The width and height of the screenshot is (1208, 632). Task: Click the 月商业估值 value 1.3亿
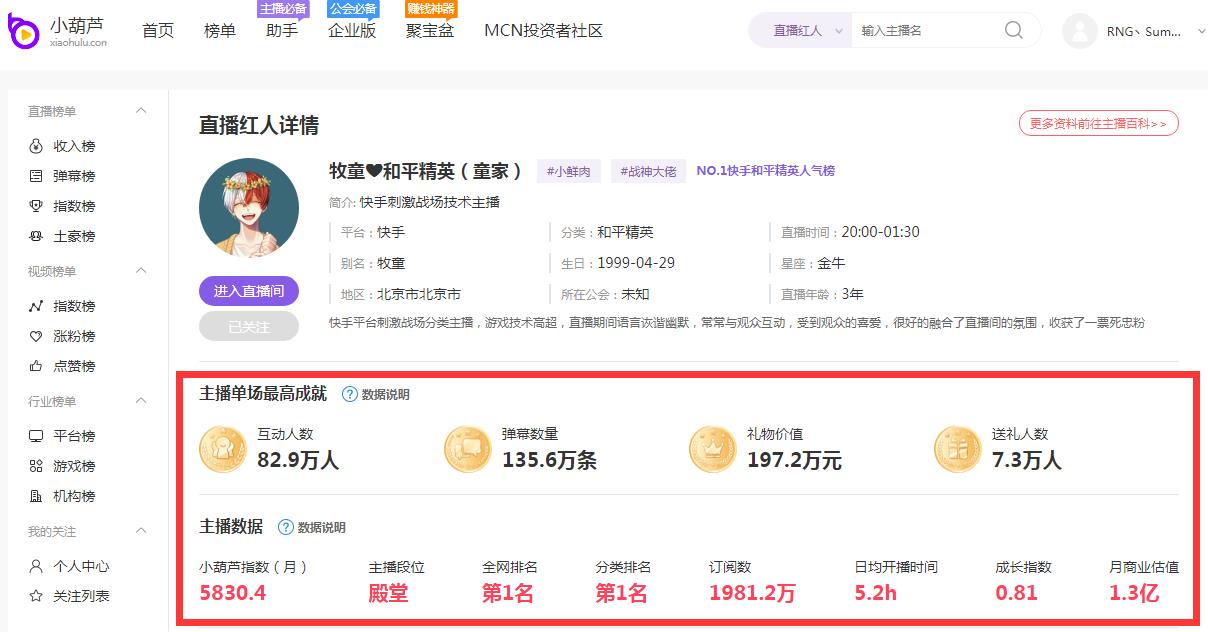(x=1134, y=593)
